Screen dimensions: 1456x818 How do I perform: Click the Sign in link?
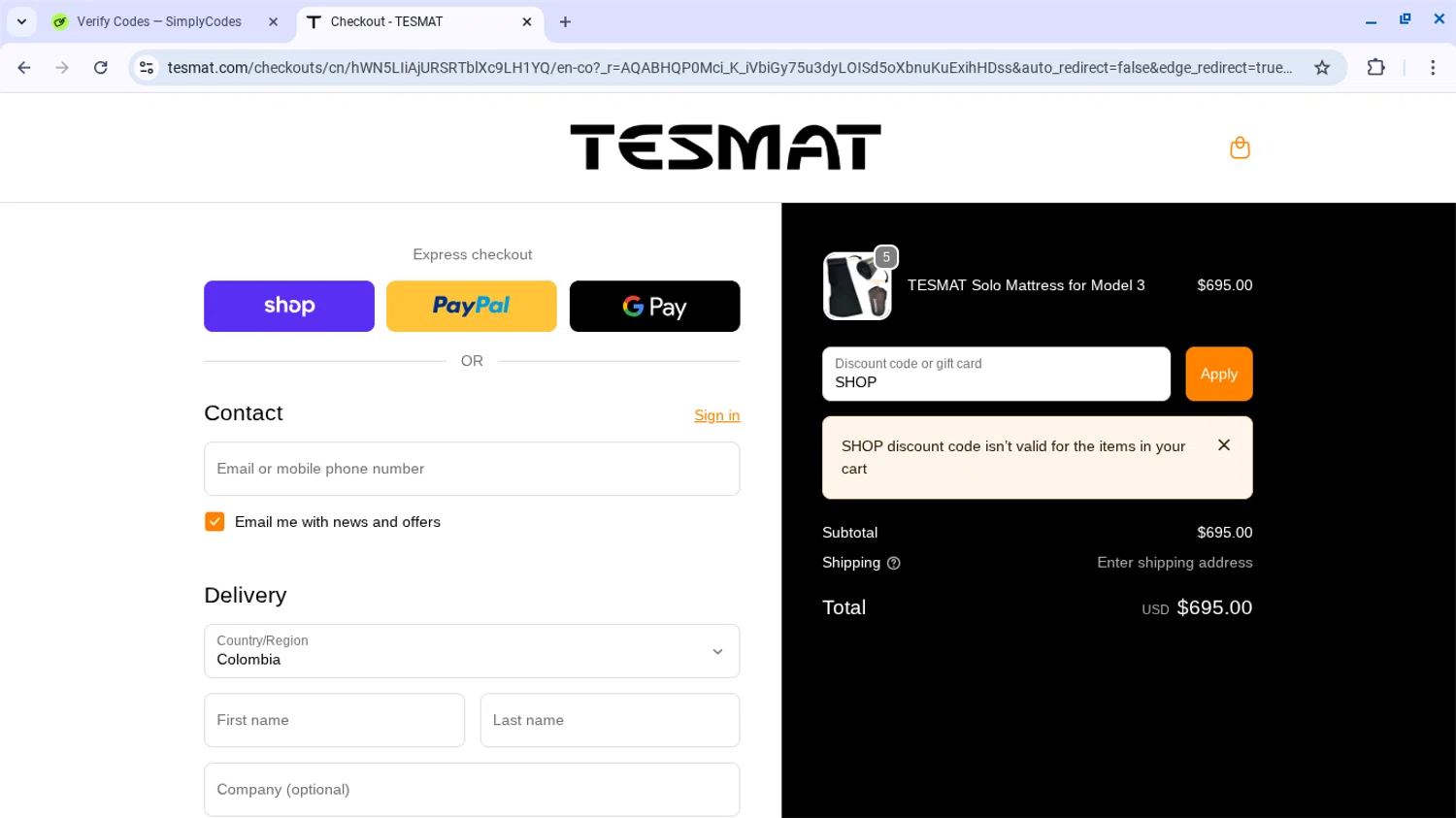(716, 415)
